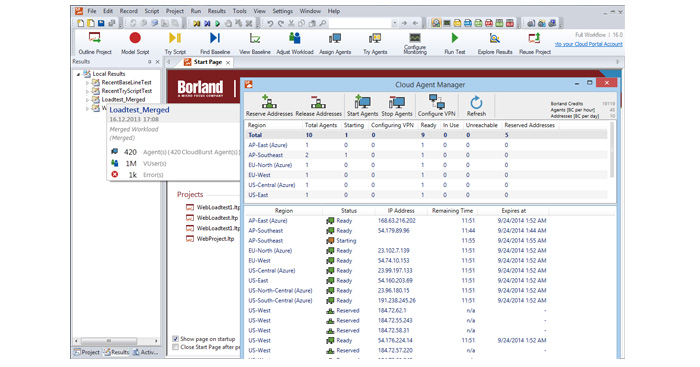
Task: Open the Script menu
Action: tap(151, 11)
